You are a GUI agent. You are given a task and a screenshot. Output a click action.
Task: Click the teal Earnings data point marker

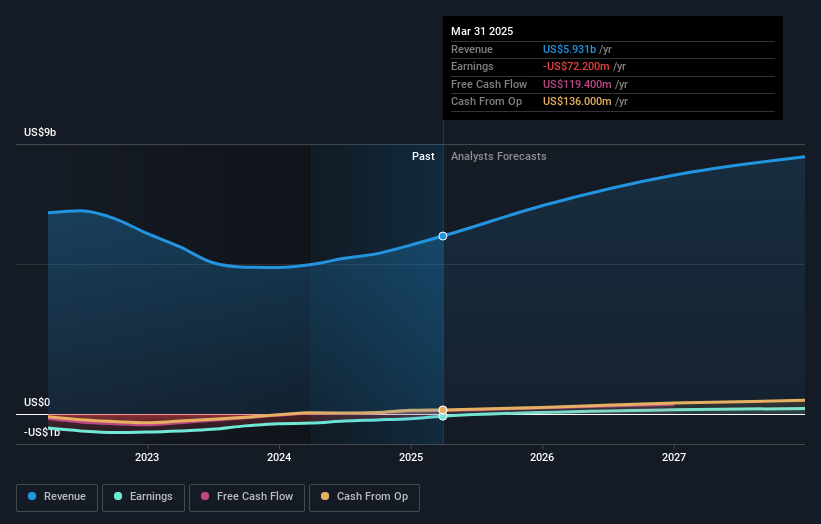443,417
